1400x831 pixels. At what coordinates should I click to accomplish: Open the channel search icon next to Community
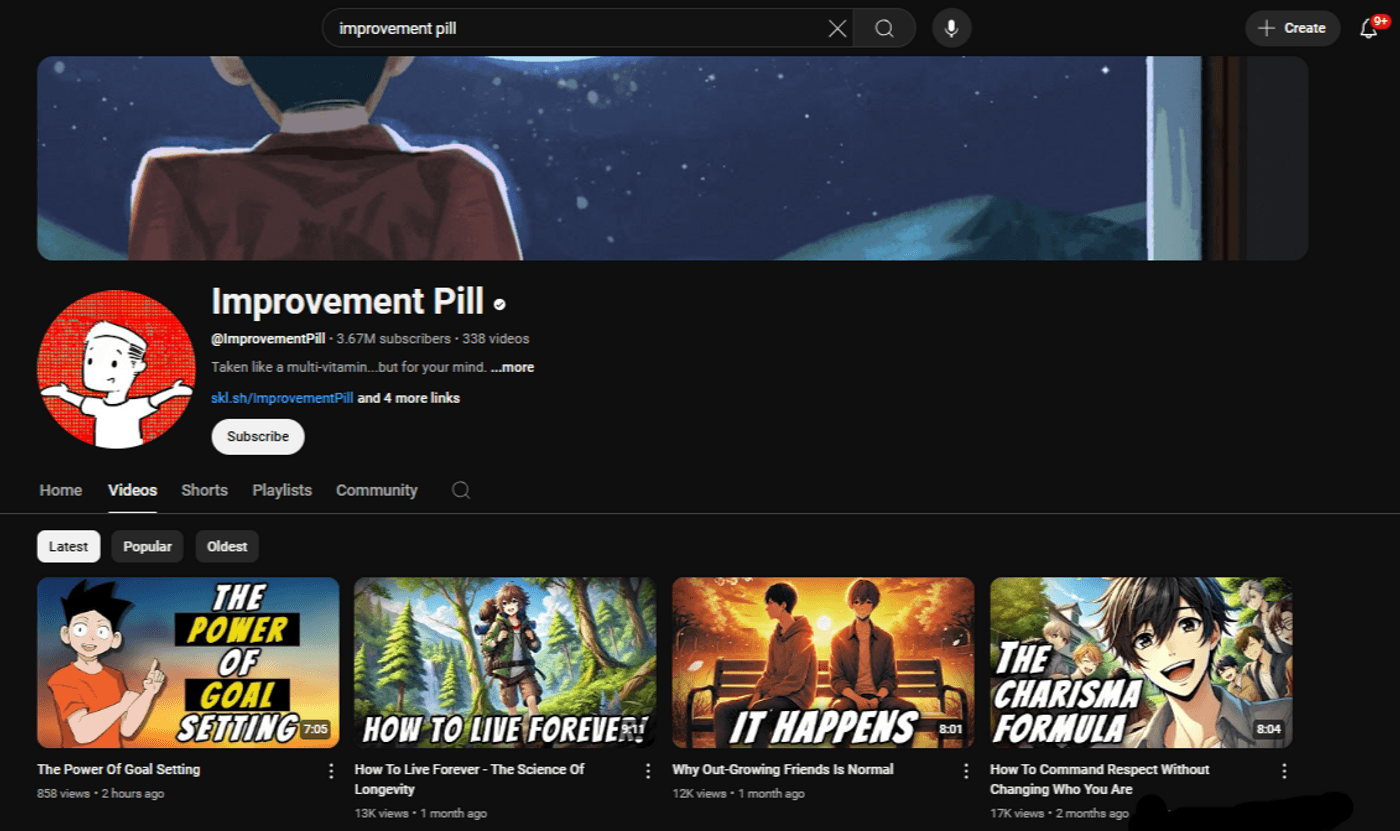point(460,491)
